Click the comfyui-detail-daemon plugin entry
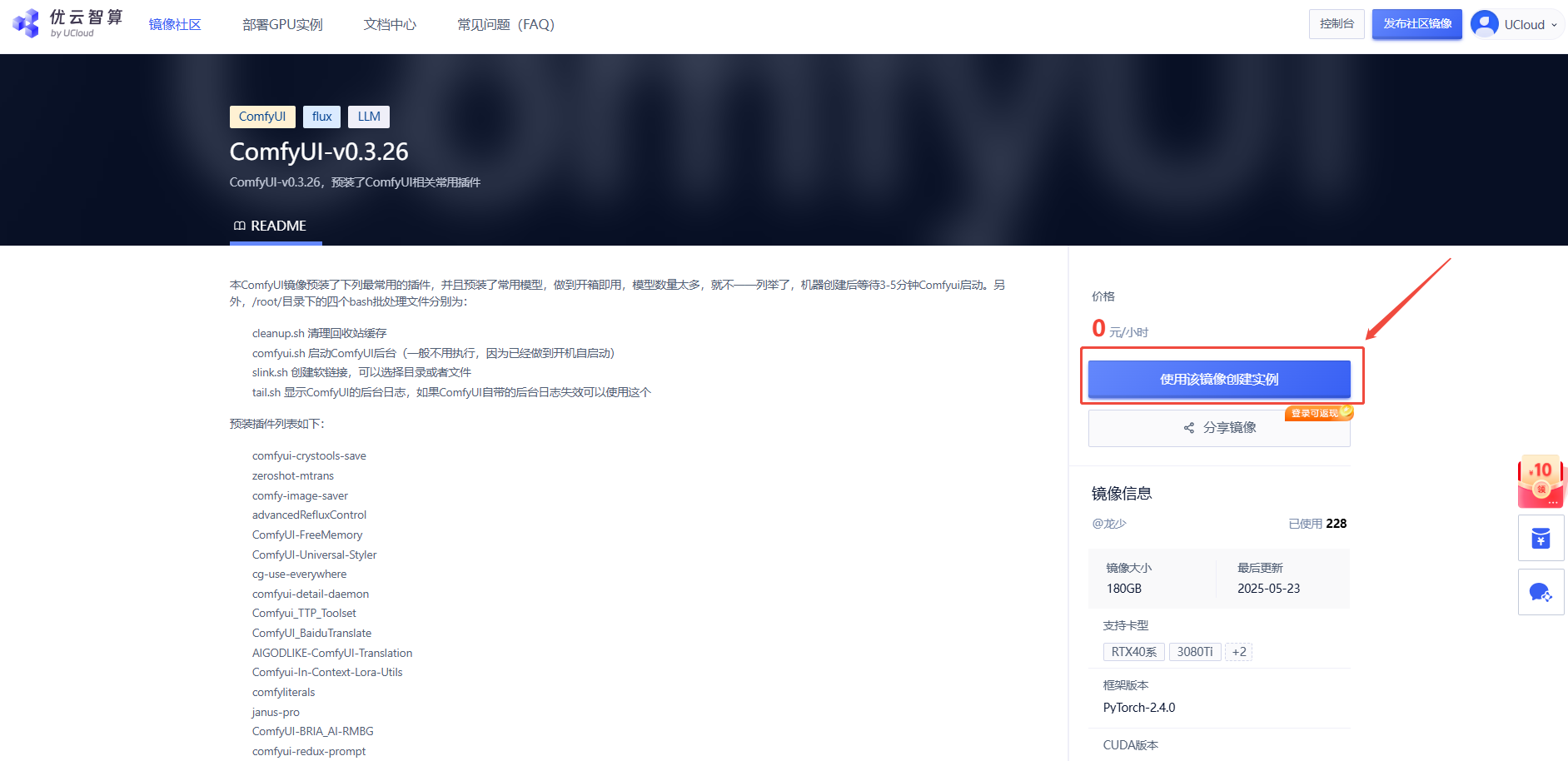 click(311, 594)
